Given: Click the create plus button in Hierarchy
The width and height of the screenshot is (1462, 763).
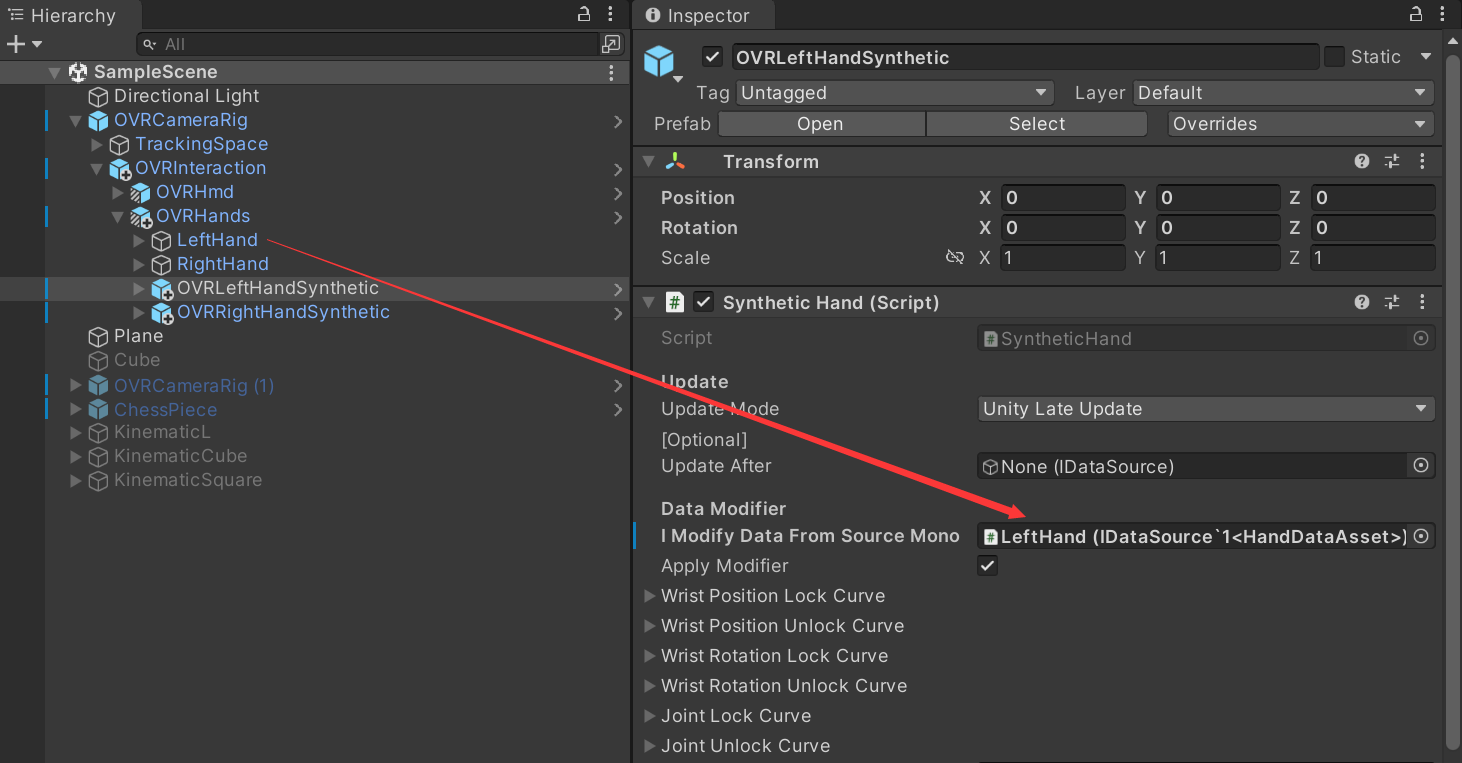Looking at the screenshot, I should click(x=15, y=44).
